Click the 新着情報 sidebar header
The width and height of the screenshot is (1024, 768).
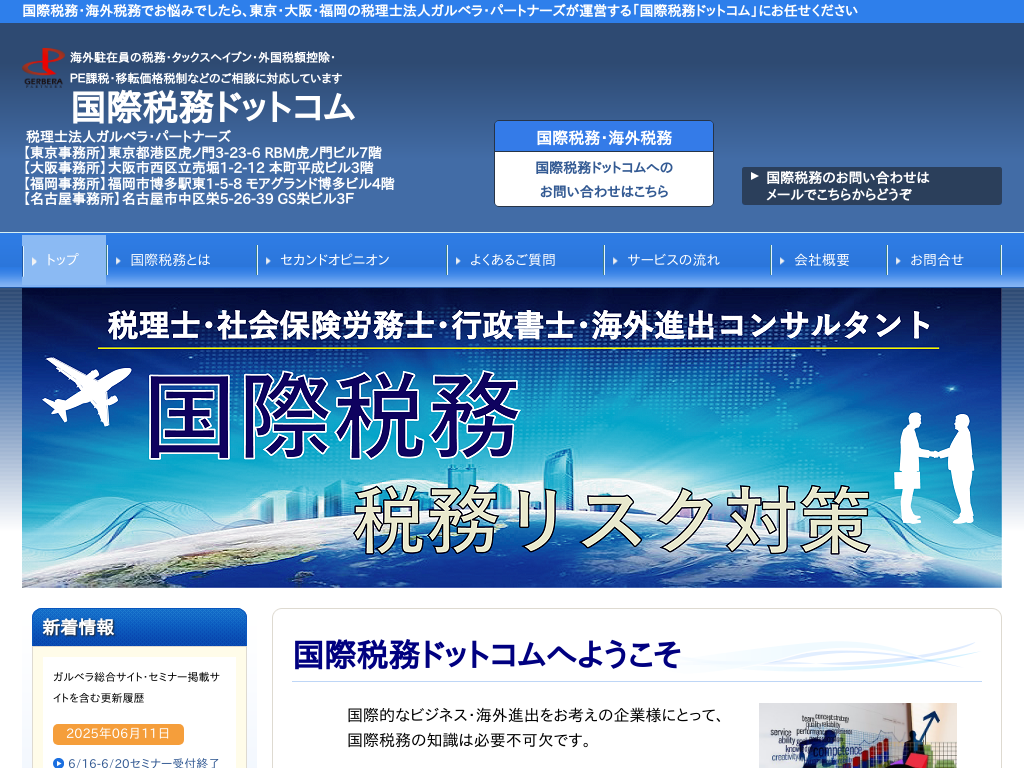(139, 627)
